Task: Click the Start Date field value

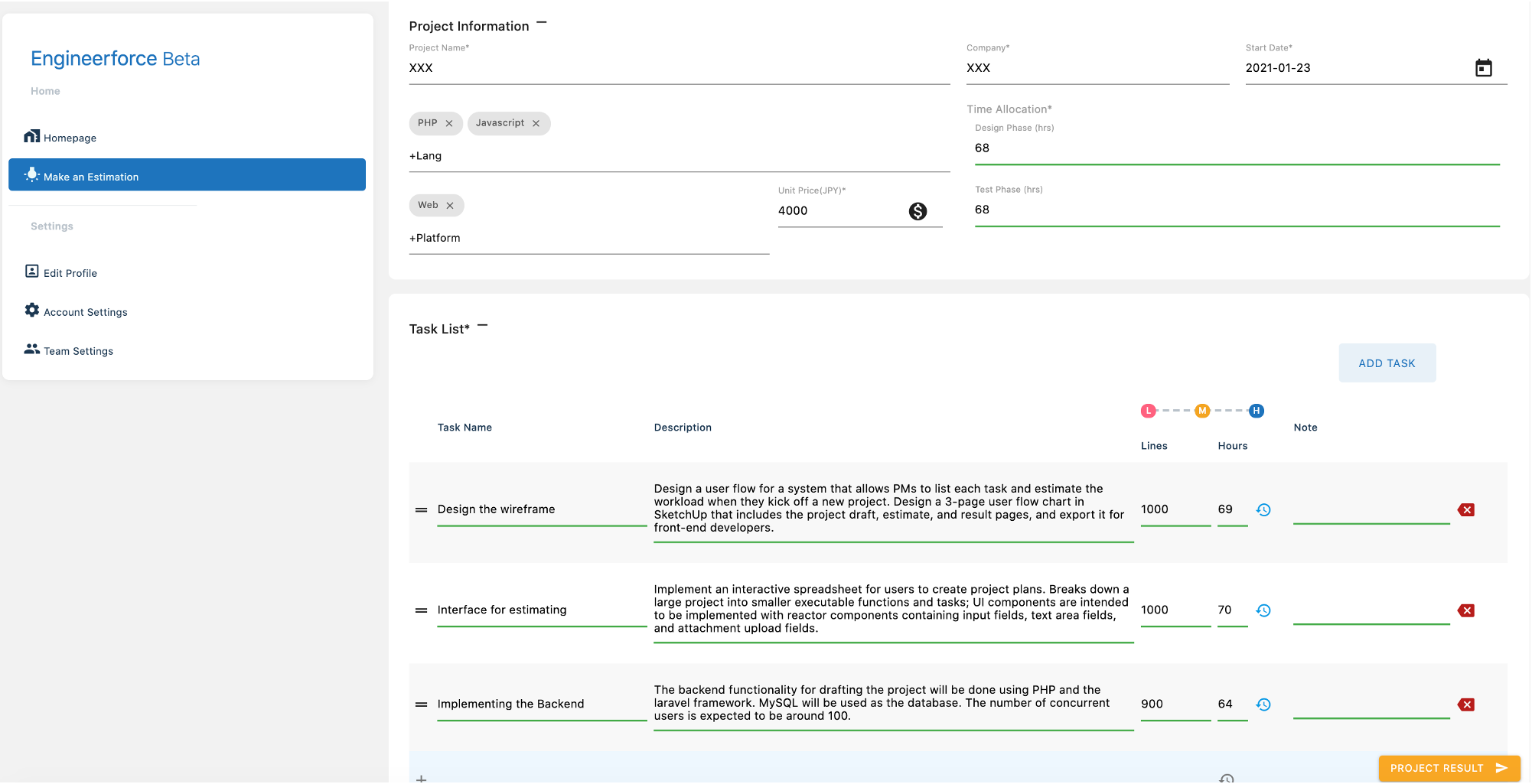Action: click(1277, 68)
